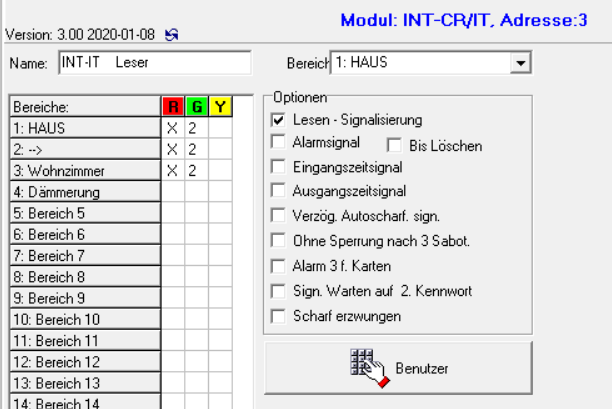Toggle the X mark in the R column for 3: Wohnzimmer
This screenshot has width=612, height=409.
click(173, 171)
